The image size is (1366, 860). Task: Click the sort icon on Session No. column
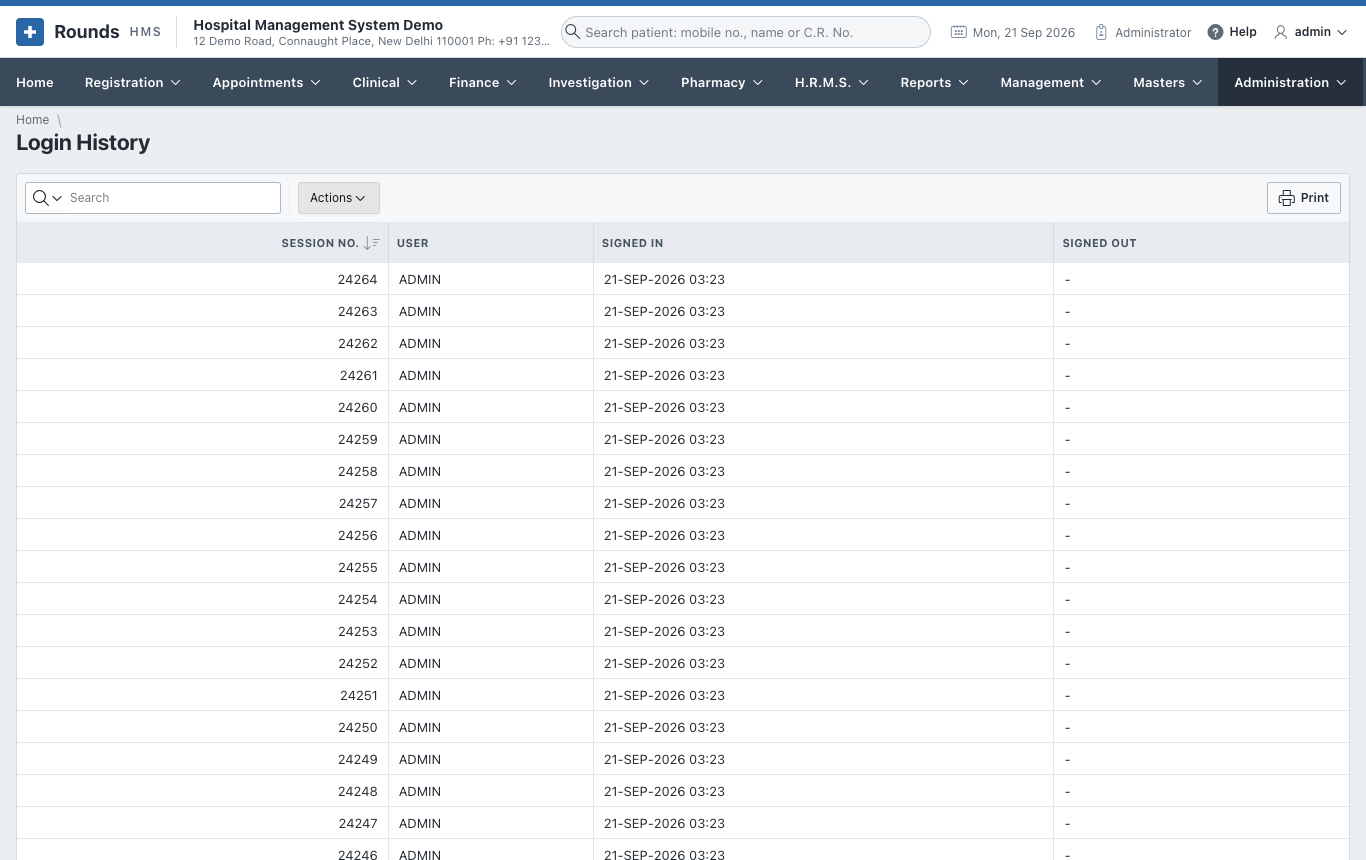[371, 243]
